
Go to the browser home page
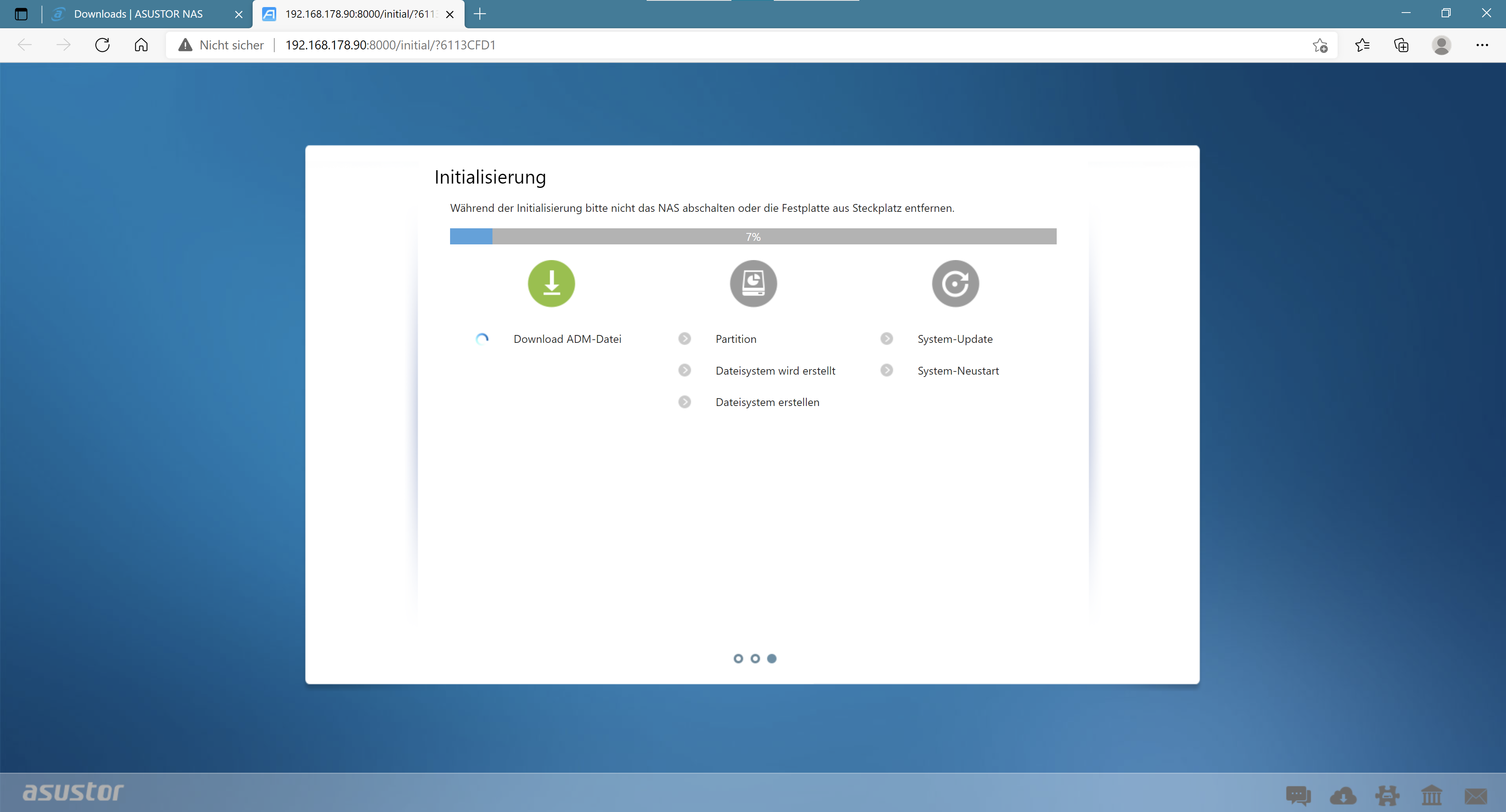(x=141, y=45)
